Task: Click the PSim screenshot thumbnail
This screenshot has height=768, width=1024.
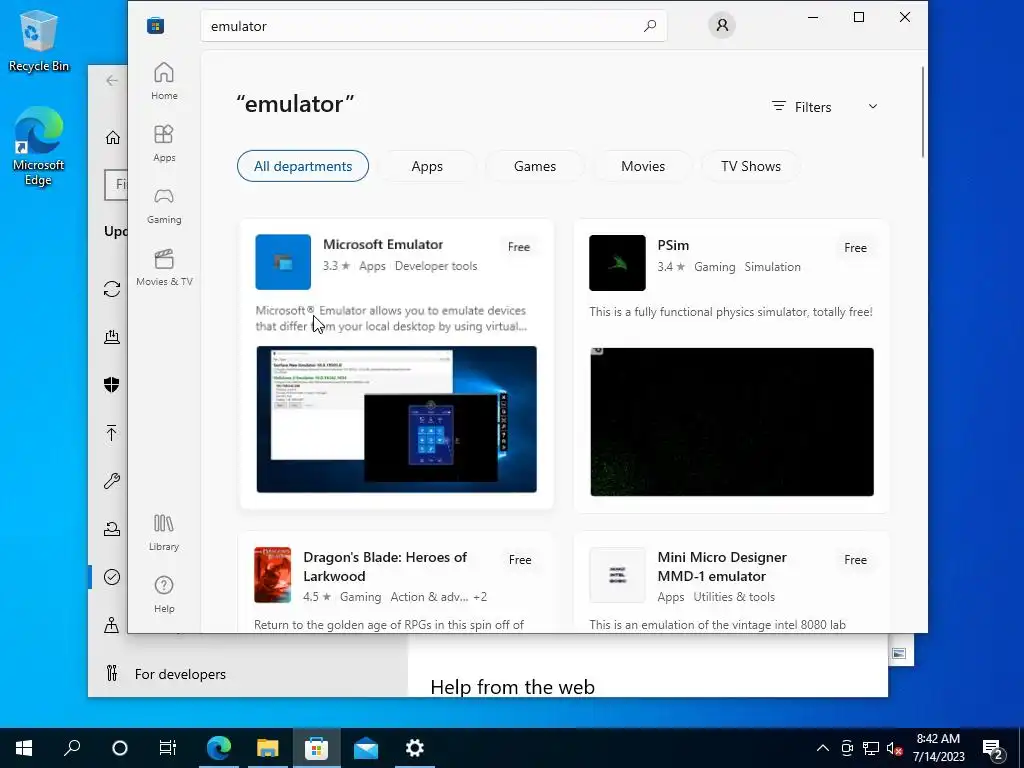Action: [x=732, y=422]
